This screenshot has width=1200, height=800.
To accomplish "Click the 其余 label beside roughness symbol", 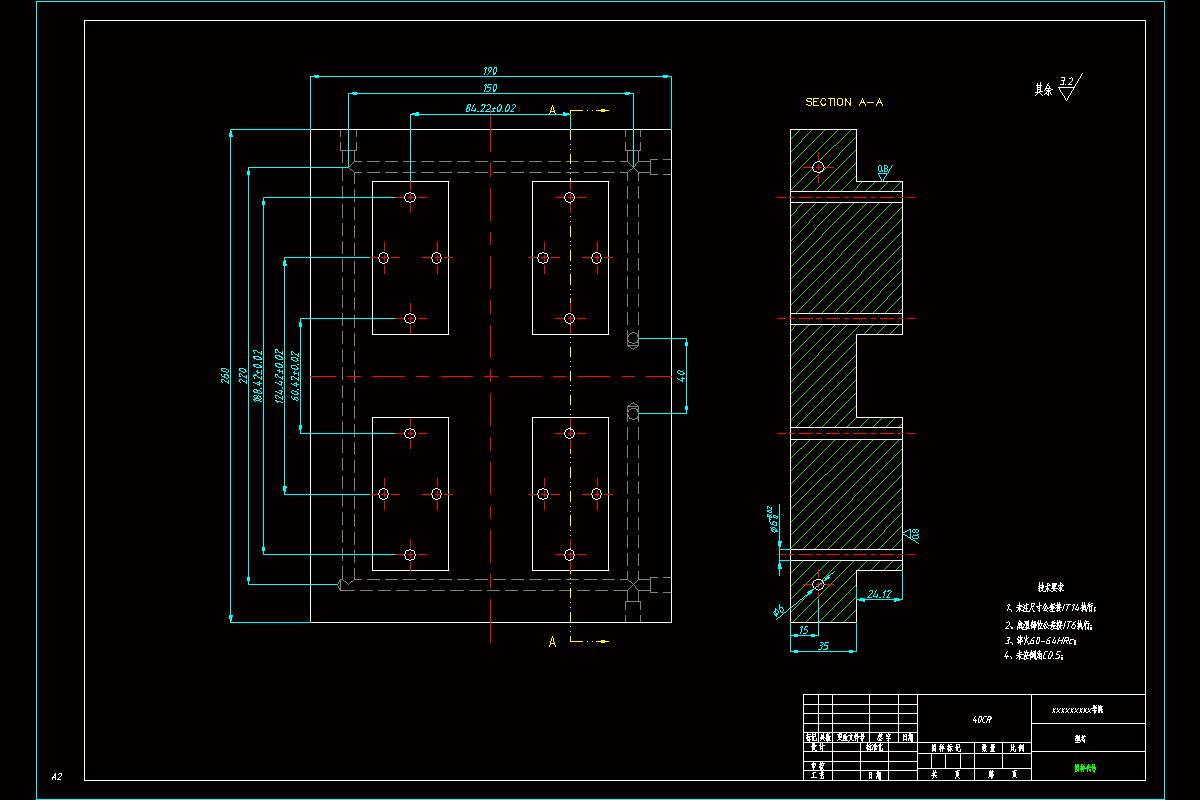I will tap(1044, 89).
